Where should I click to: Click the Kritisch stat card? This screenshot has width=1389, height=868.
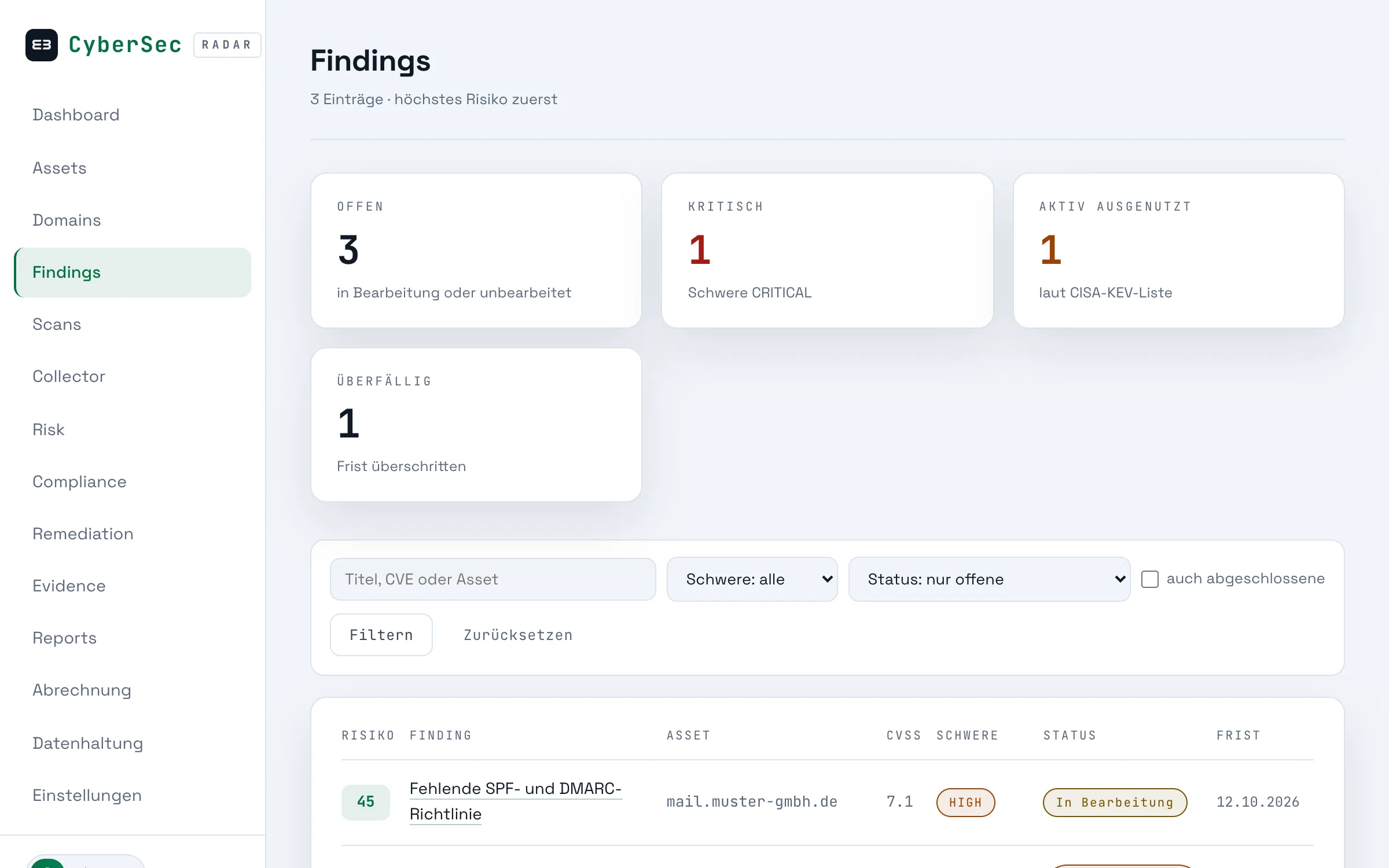[x=828, y=251]
